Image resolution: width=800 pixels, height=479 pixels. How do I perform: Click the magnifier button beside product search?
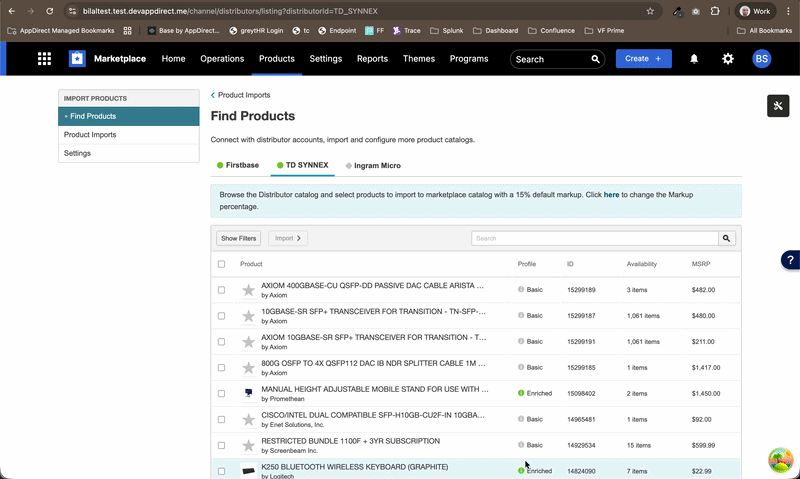(x=727, y=239)
